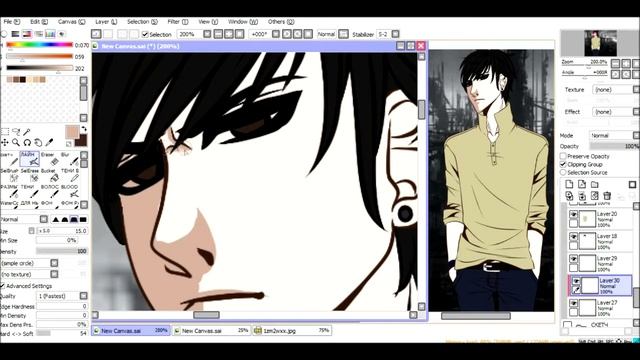
Task: Click the New Layer Set folder icon
Action: [x=595, y=184]
